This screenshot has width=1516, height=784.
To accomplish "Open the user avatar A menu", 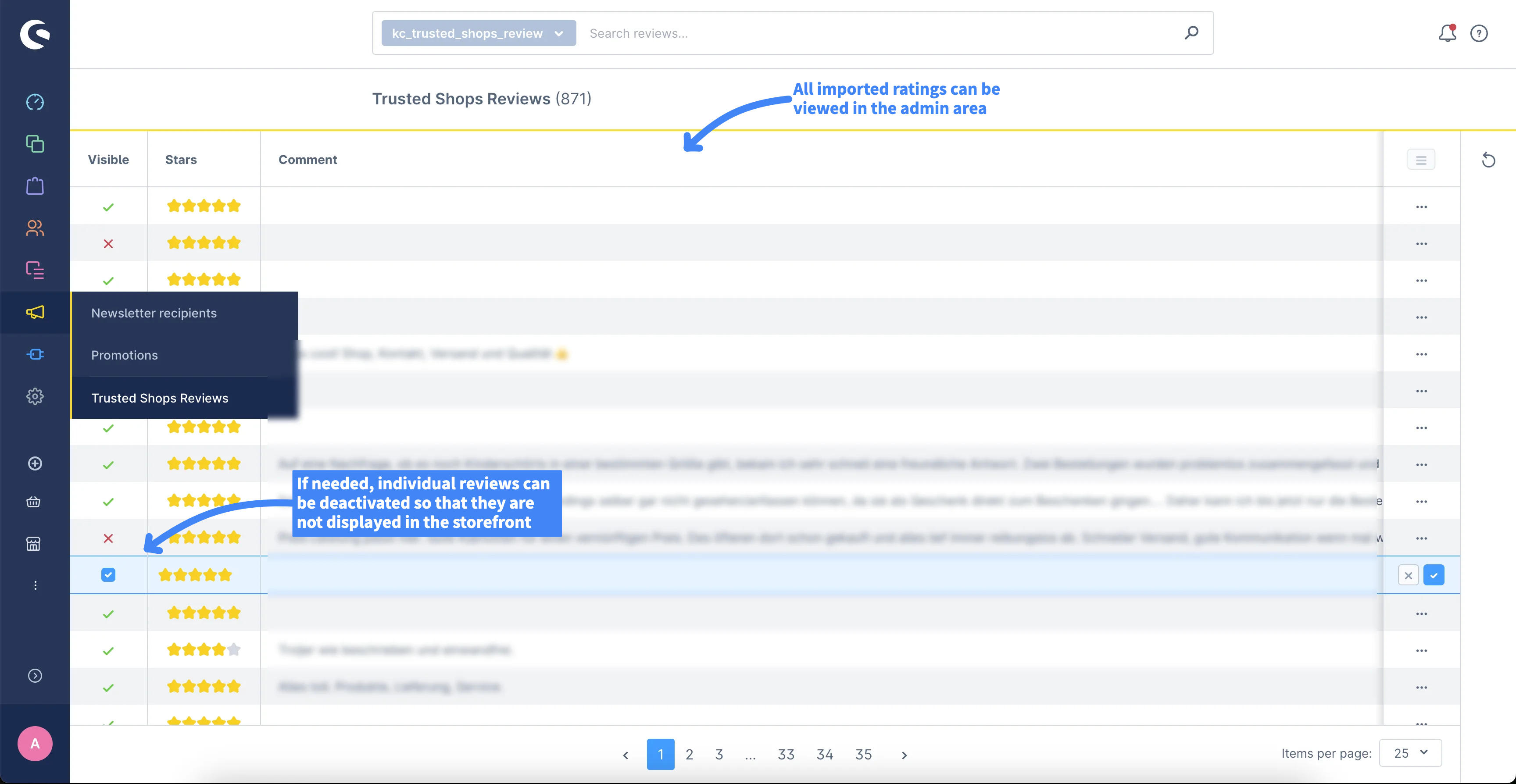I will tap(35, 744).
